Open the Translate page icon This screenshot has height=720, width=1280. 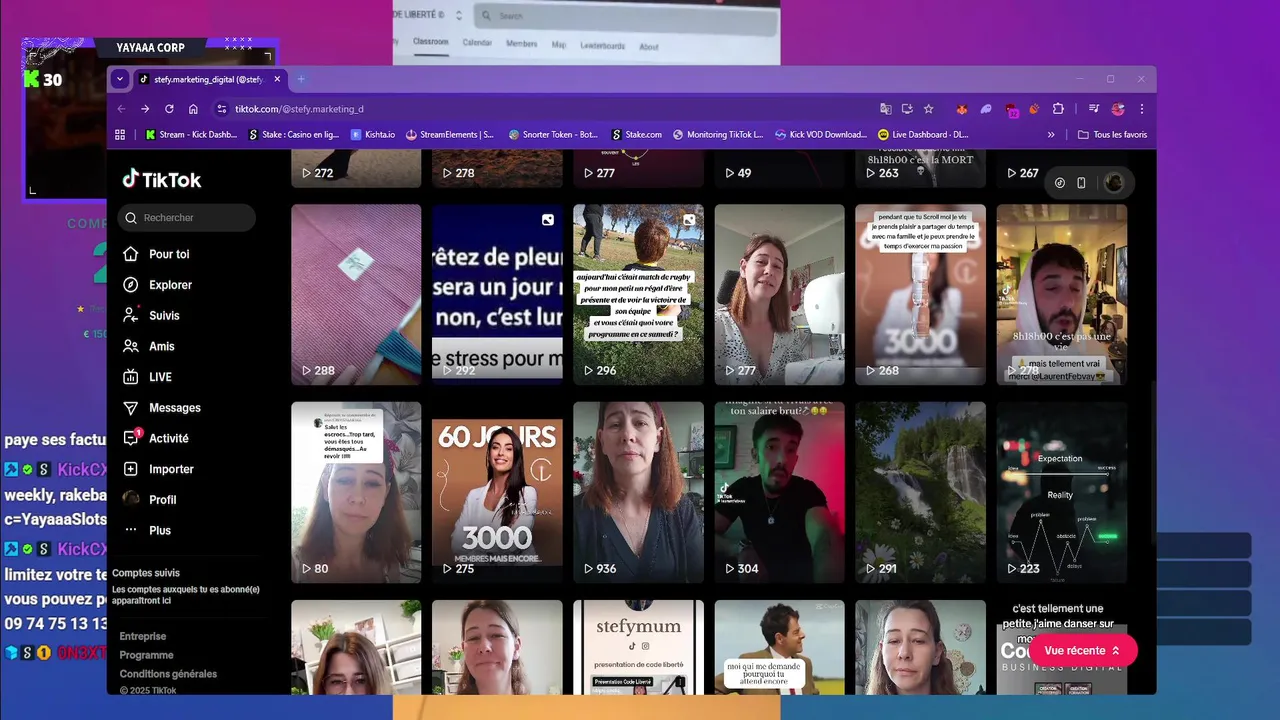885,109
